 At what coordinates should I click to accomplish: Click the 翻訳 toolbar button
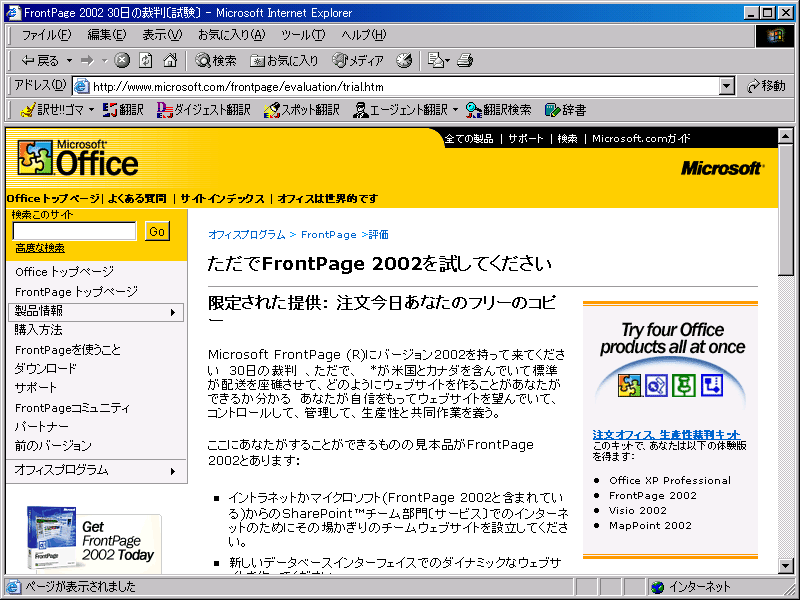(x=123, y=110)
